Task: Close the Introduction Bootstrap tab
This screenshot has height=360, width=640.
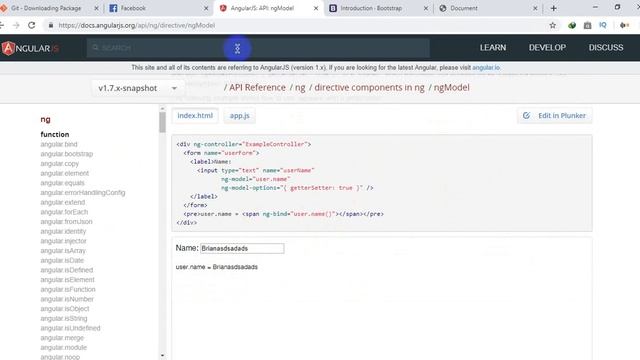Action: click(x=426, y=8)
